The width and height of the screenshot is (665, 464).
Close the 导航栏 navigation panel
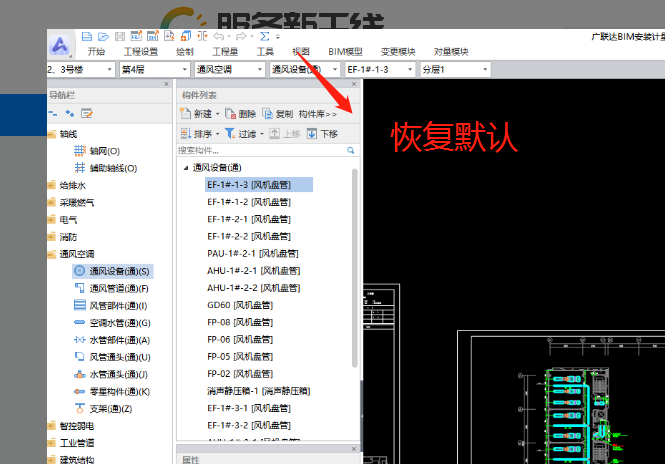point(166,84)
